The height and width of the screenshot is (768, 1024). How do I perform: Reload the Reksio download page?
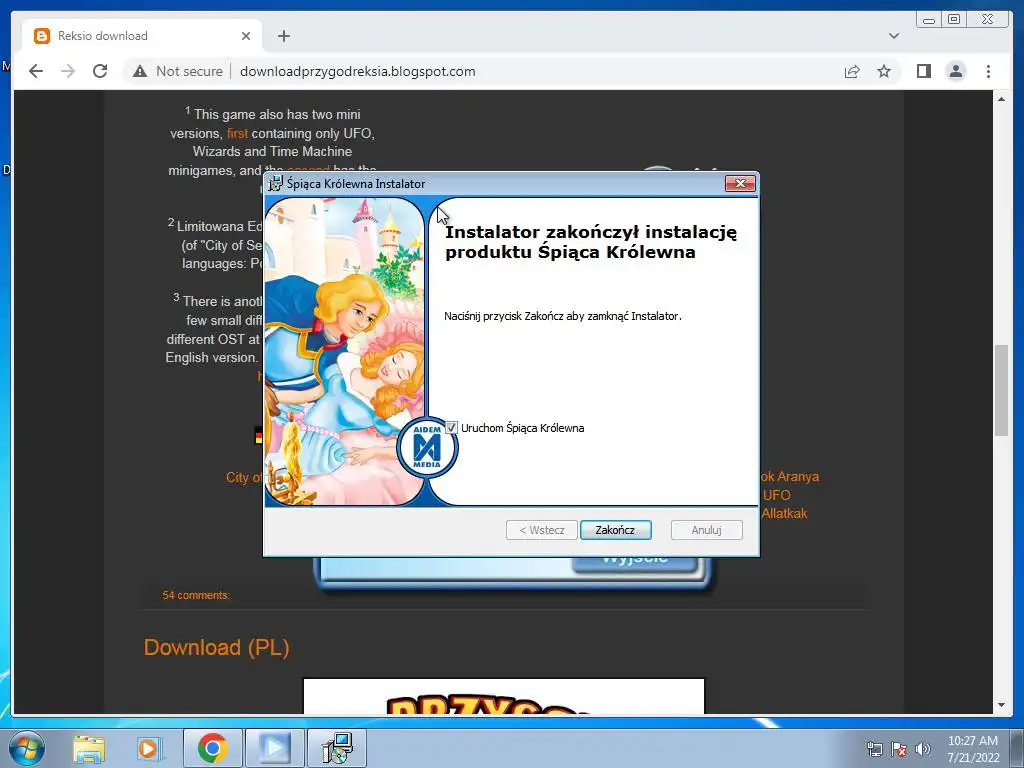click(100, 71)
